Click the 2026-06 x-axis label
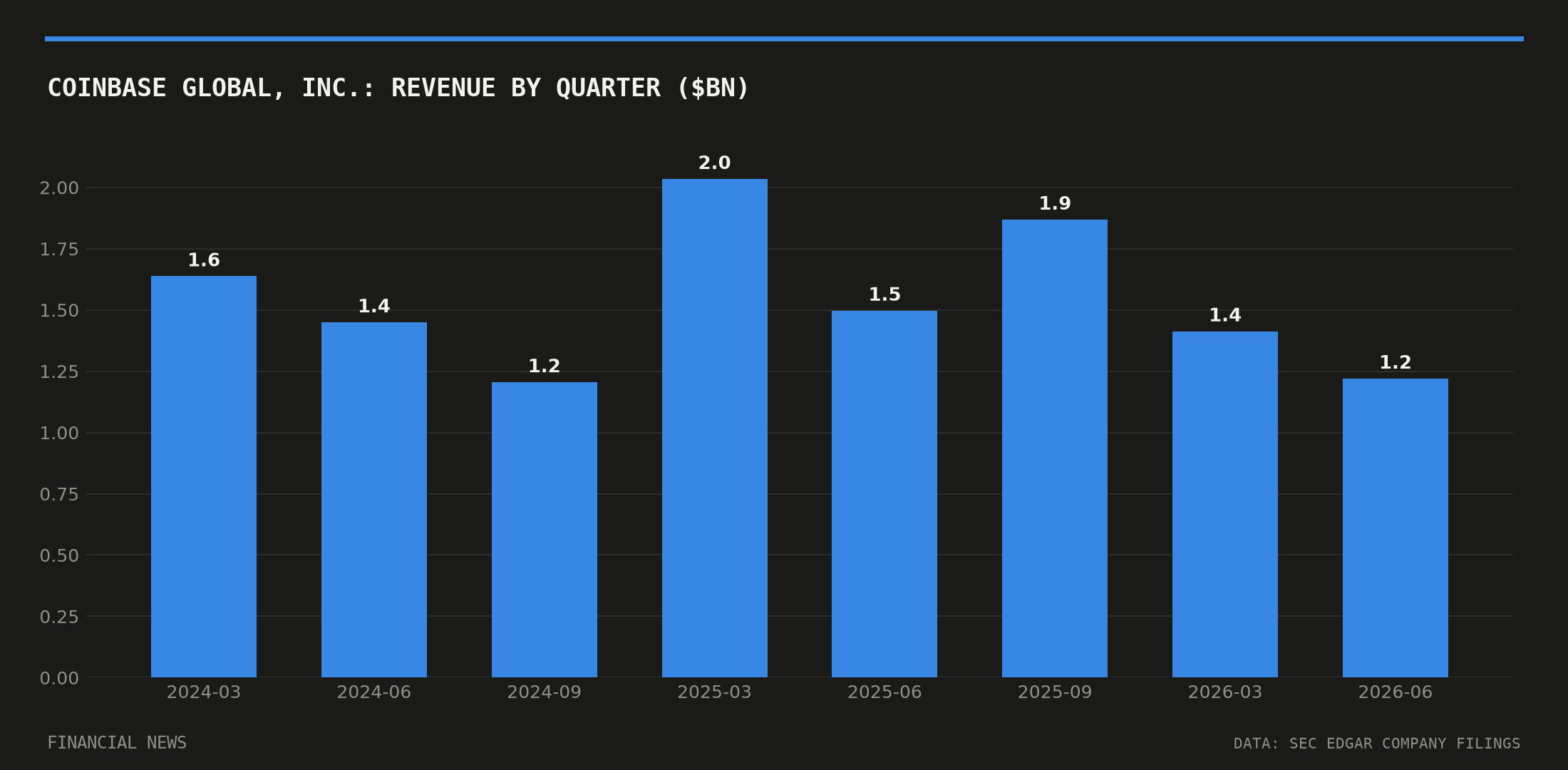1568x770 pixels. click(1396, 692)
